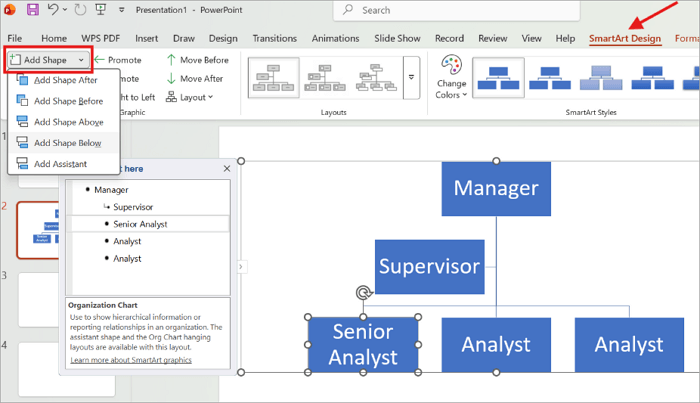Open Change Colors dropdown
This screenshot has height=403, width=700.
point(451,77)
